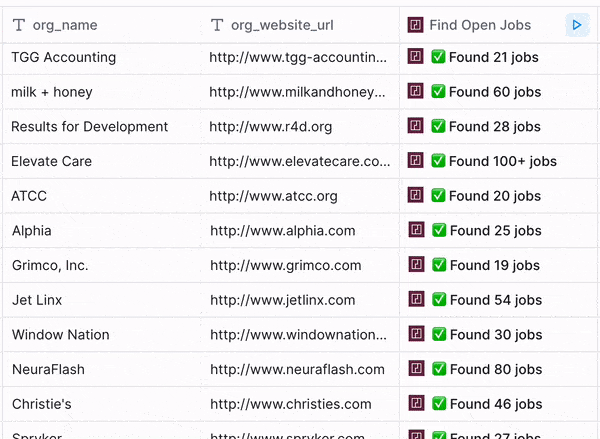The width and height of the screenshot is (600, 439).
Task: Click the Found 19 jobs result text
Action: coord(495,265)
